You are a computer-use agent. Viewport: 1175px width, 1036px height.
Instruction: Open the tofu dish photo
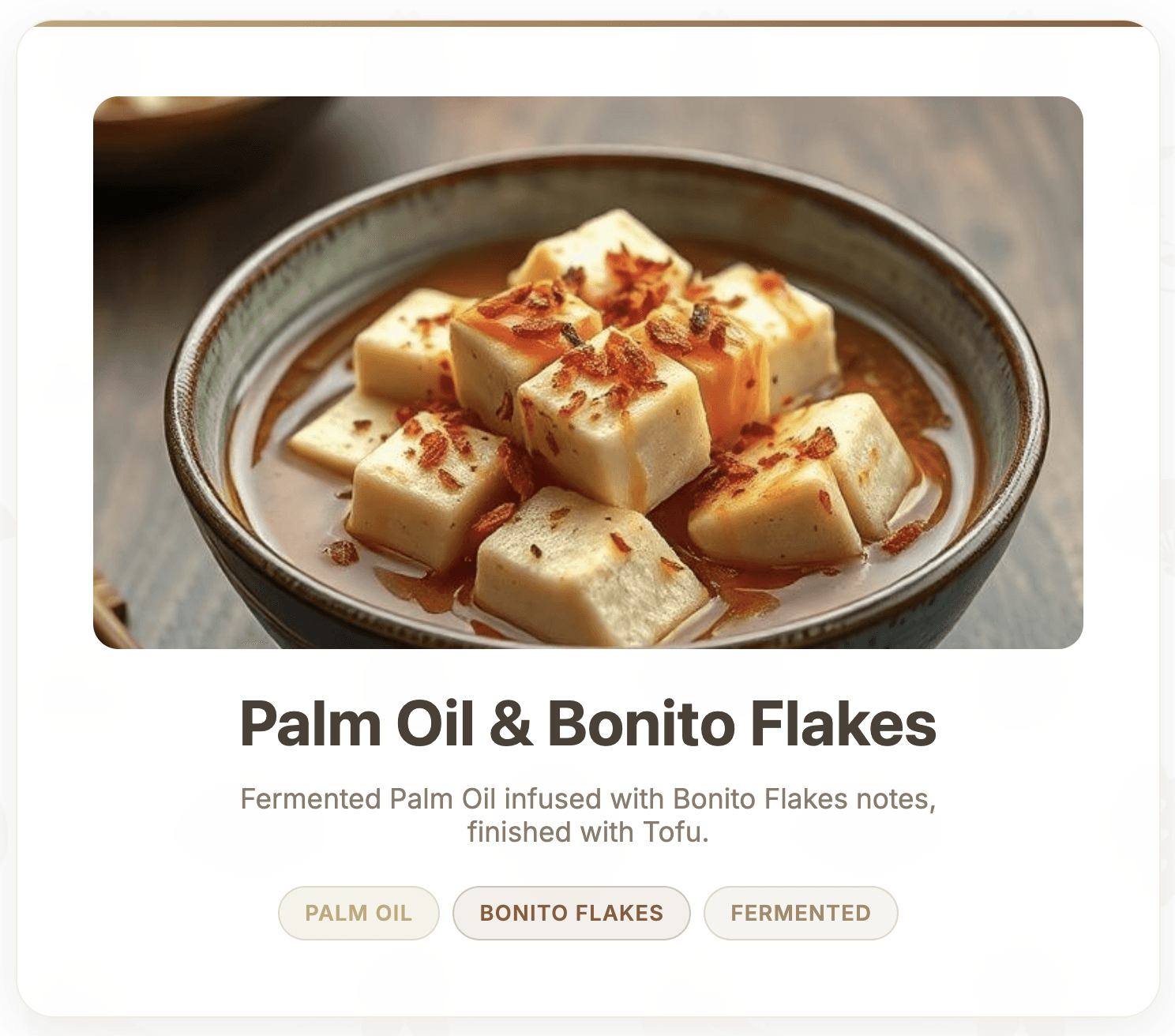(588, 373)
